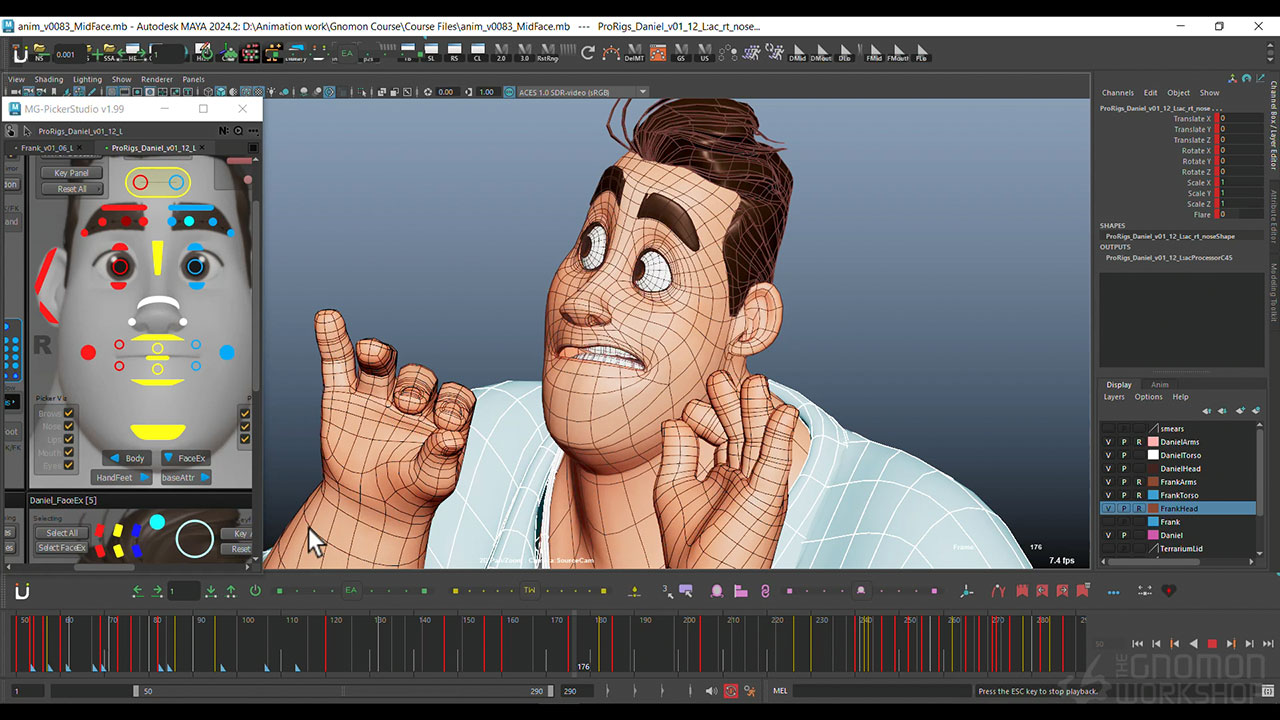Click the pink chain-link icon in animation toolbar
Image resolution: width=1280 pixels, height=720 pixels.
[765, 591]
